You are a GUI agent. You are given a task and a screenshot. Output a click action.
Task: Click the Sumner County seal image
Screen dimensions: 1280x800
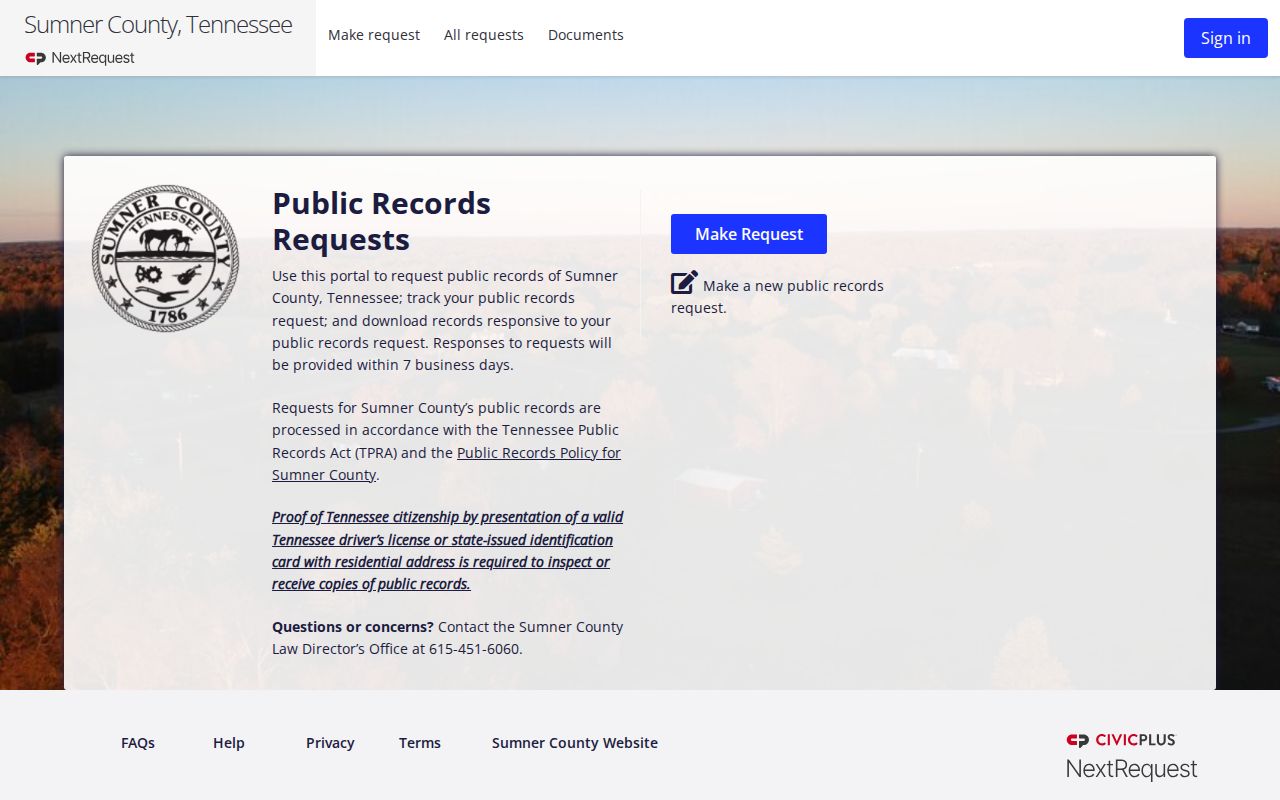166,258
